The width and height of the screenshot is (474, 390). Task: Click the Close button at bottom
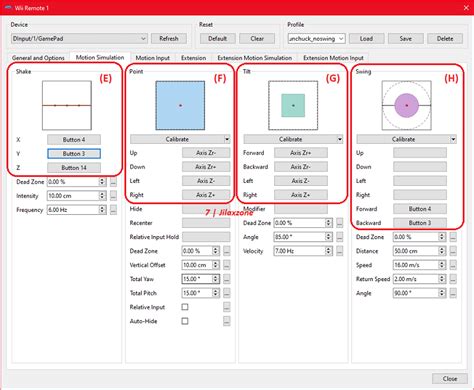450,379
